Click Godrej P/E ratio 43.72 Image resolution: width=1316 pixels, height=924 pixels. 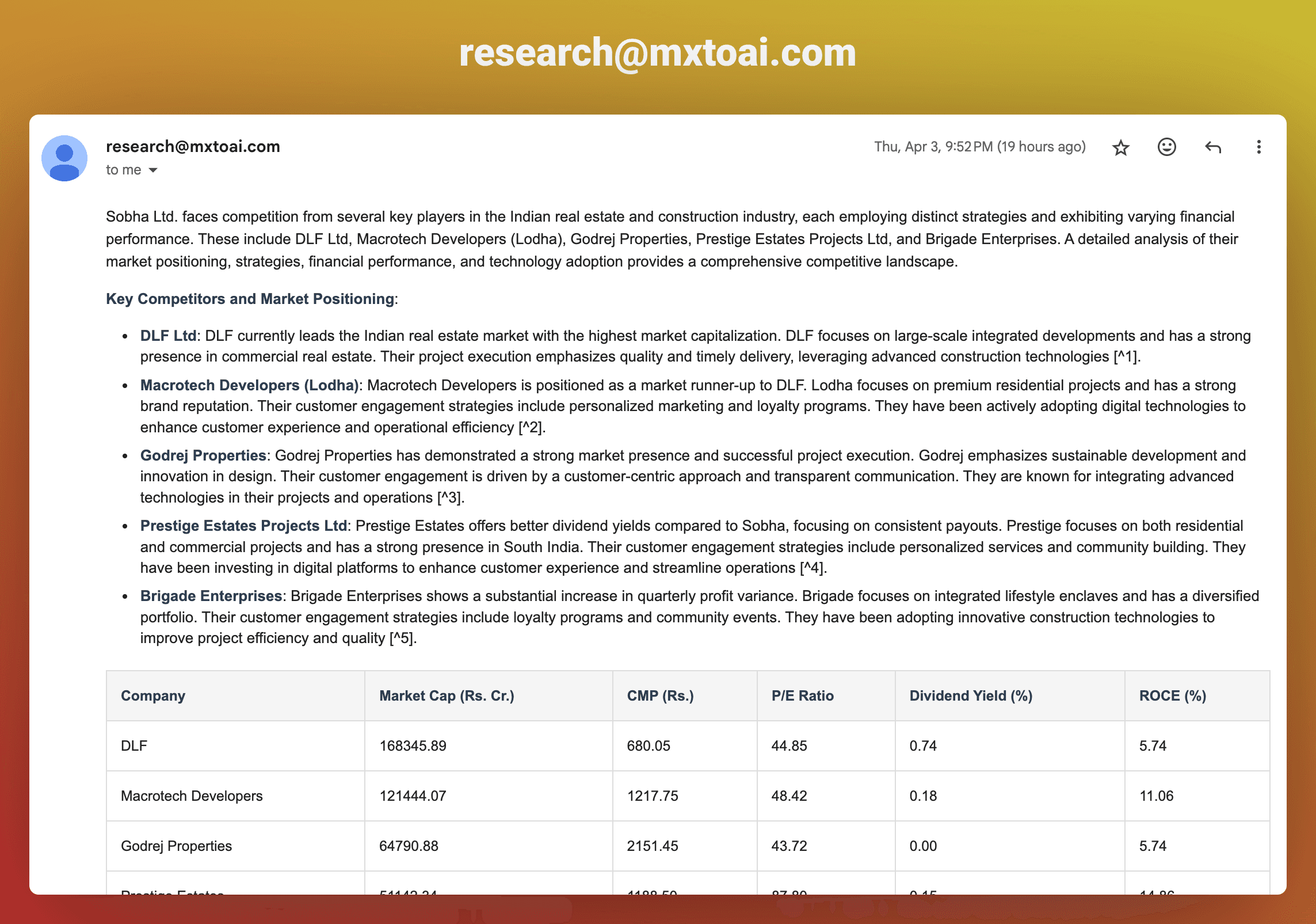pos(789,846)
